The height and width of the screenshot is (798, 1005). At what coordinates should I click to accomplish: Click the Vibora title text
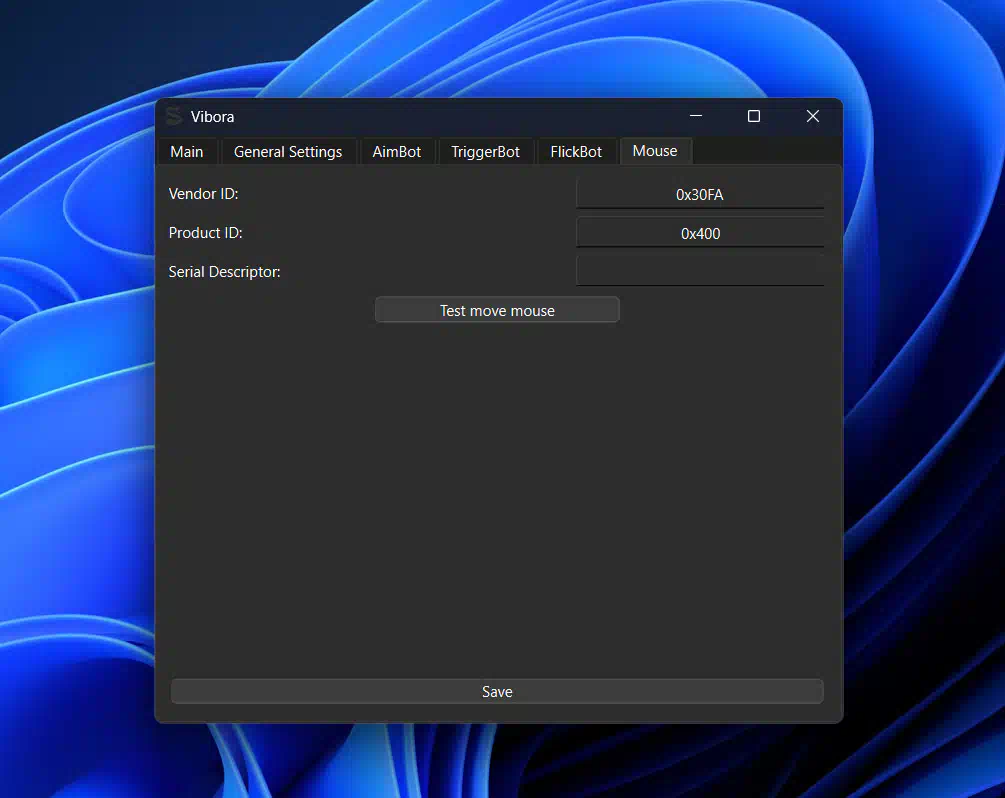[215, 116]
